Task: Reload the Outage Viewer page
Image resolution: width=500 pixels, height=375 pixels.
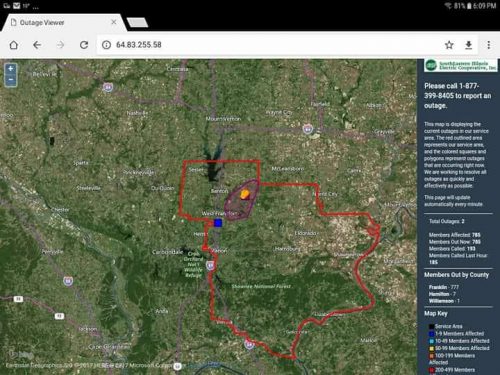Action: coord(84,45)
